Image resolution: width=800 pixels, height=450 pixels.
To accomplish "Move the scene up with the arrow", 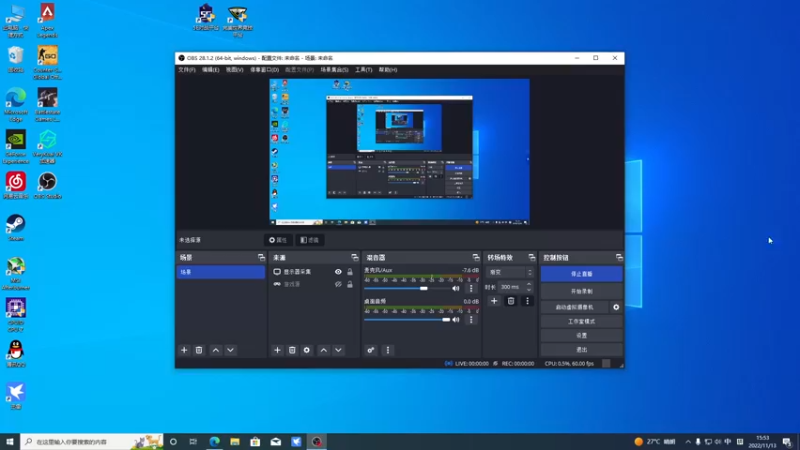I will pyautogui.click(x=216, y=350).
